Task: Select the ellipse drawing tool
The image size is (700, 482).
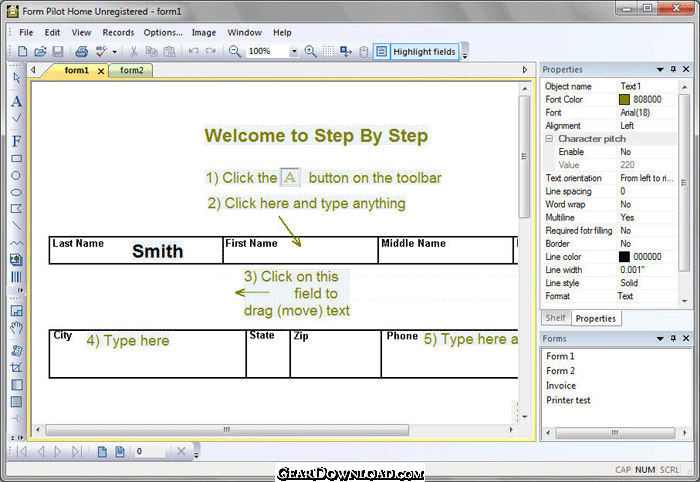Action: click(16, 192)
